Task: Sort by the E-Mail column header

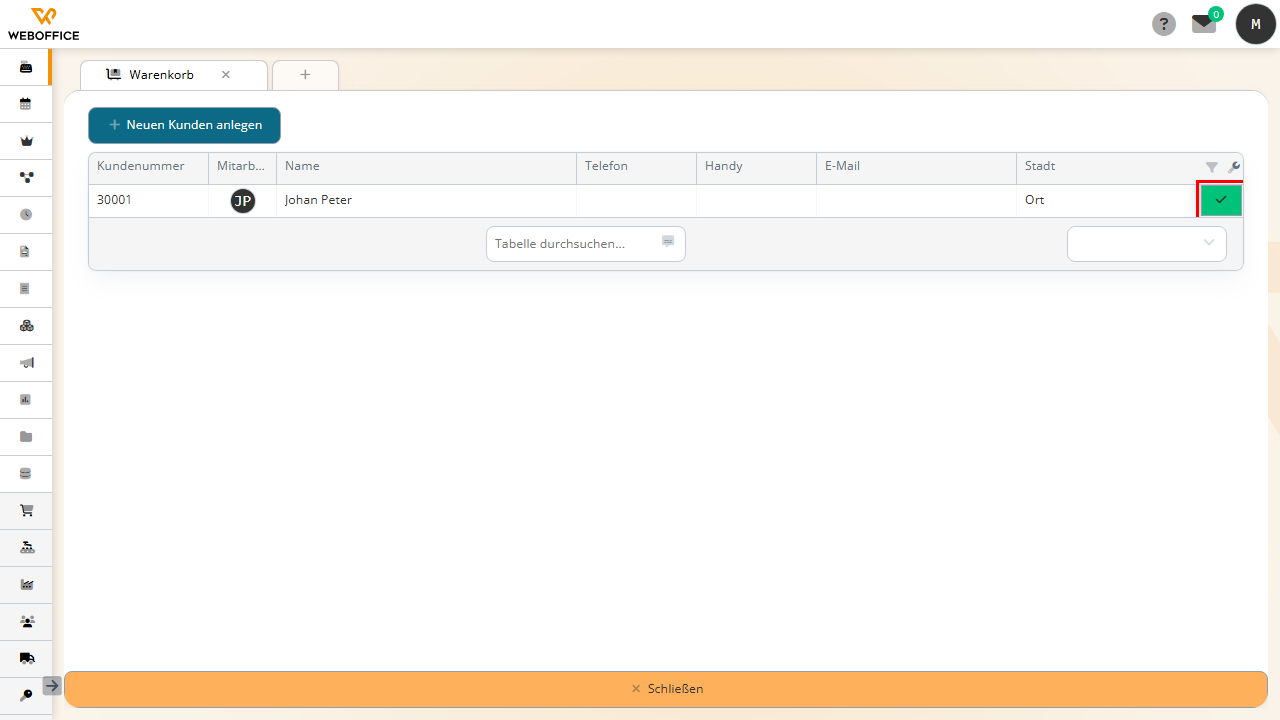Action: click(x=916, y=168)
